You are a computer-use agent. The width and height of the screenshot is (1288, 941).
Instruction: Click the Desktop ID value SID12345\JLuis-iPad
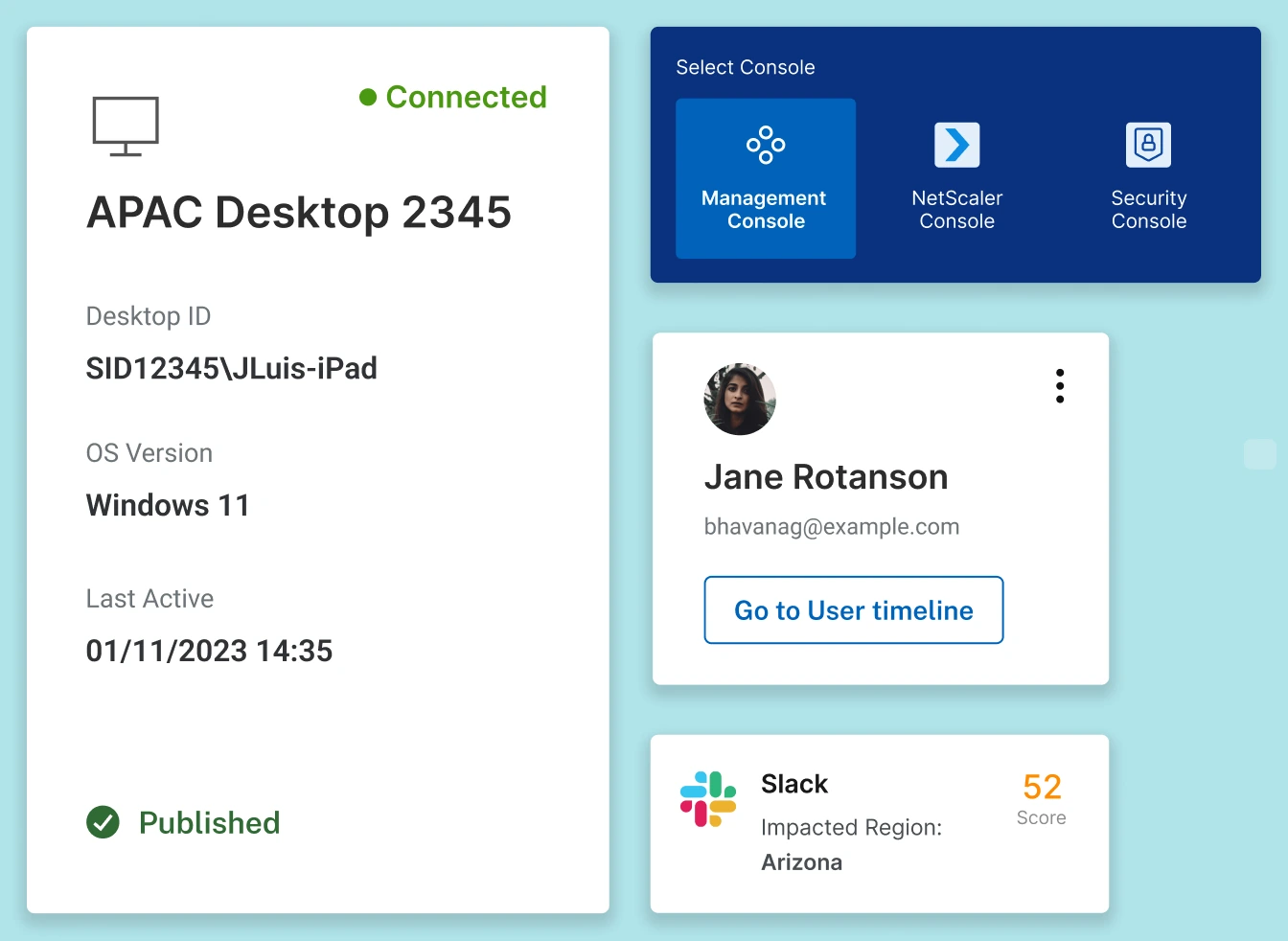click(232, 368)
